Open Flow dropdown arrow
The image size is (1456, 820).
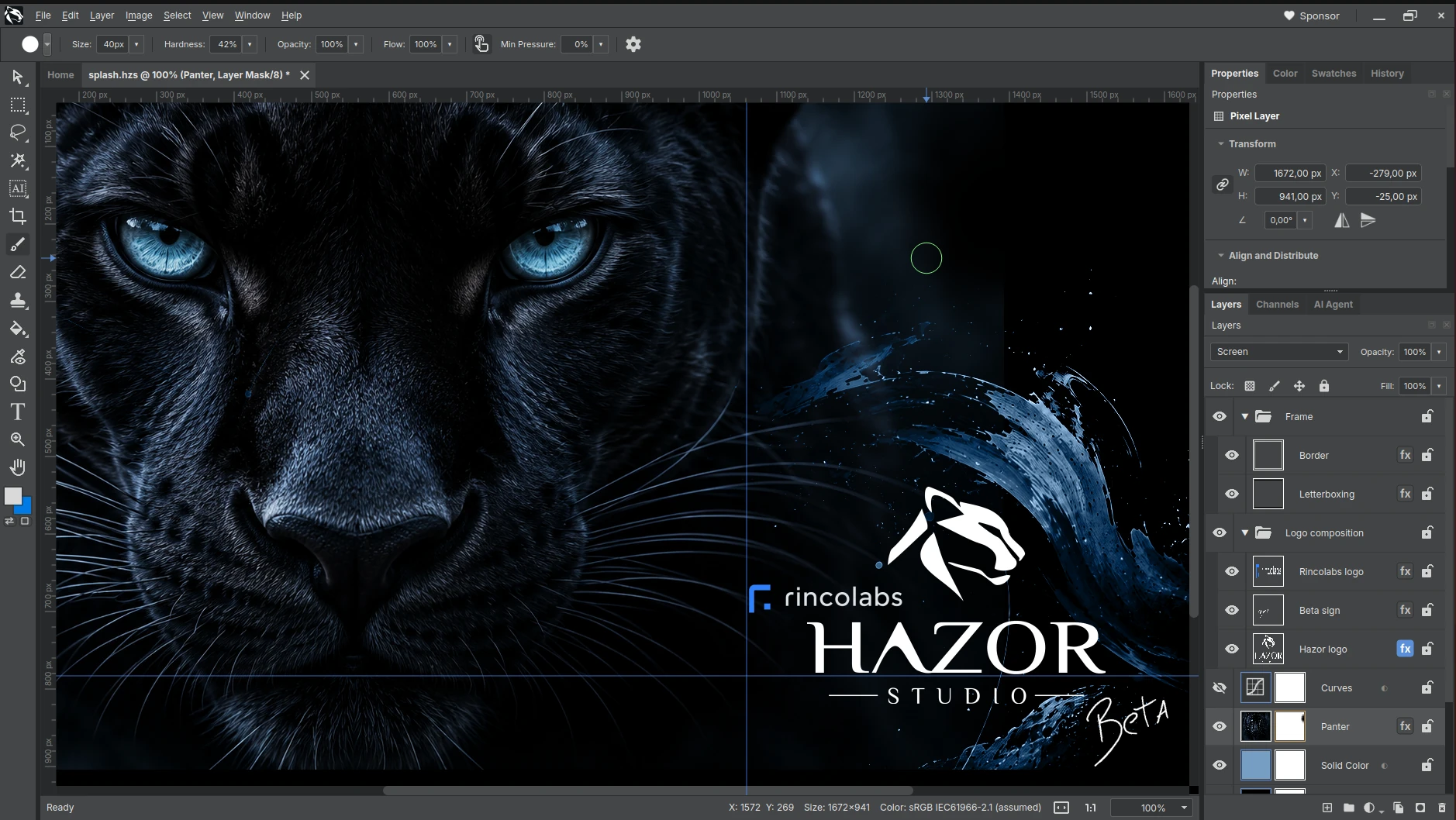[x=450, y=44]
